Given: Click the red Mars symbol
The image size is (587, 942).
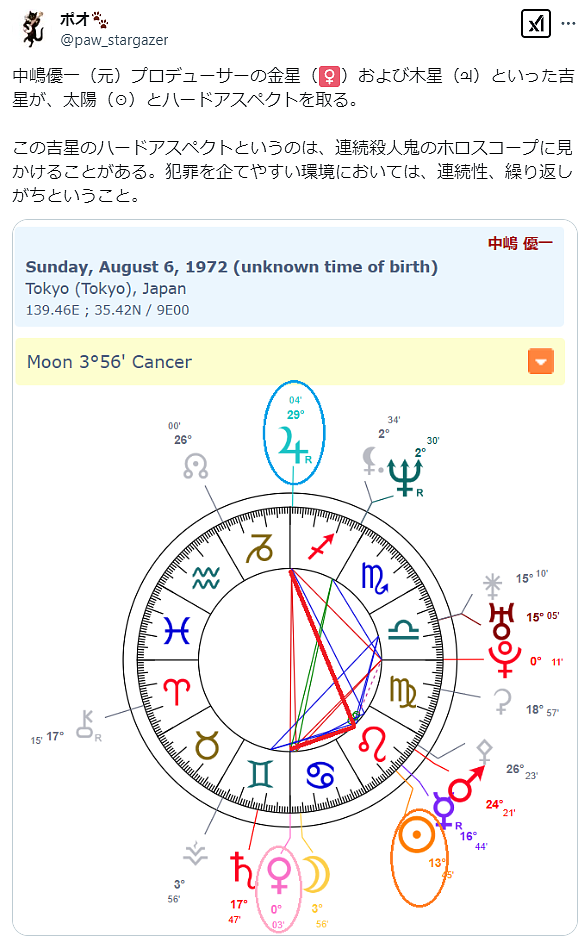Looking at the screenshot, I should pyautogui.click(x=466, y=784).
